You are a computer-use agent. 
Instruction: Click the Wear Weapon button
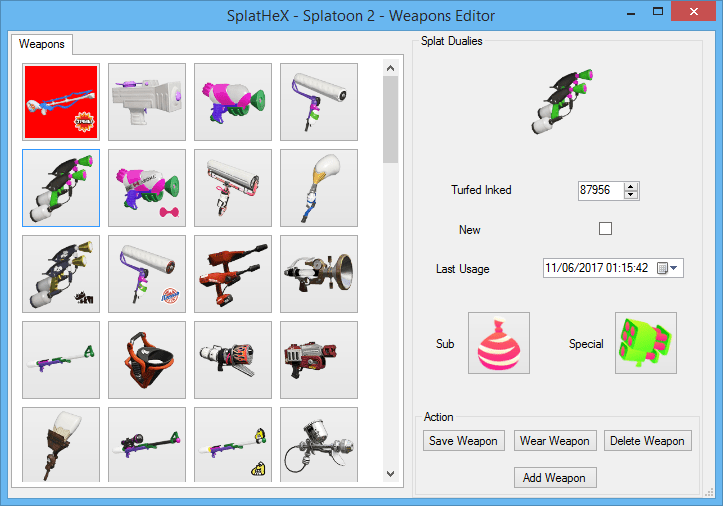(555, 441)
